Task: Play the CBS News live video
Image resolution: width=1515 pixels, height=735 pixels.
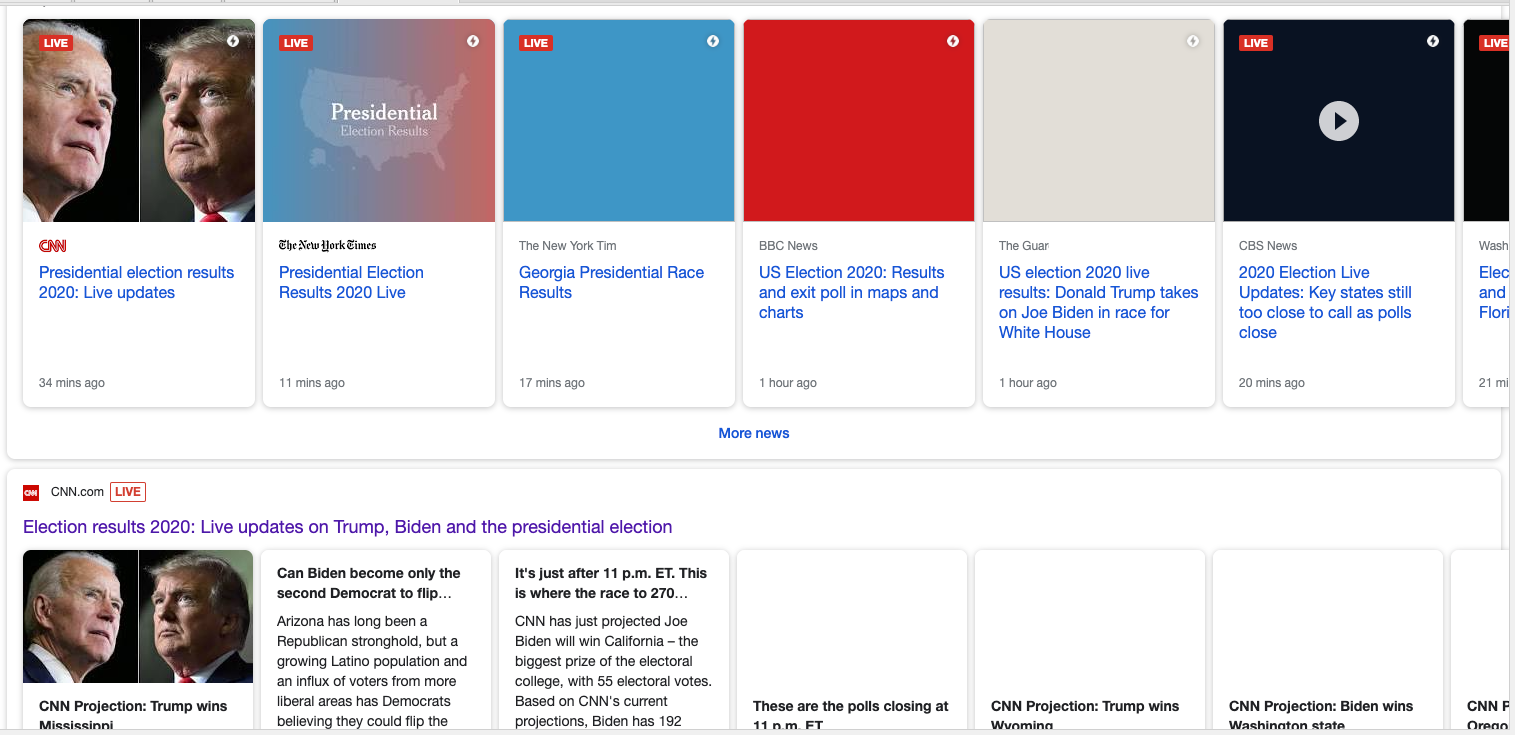Action: [1338, 121]
